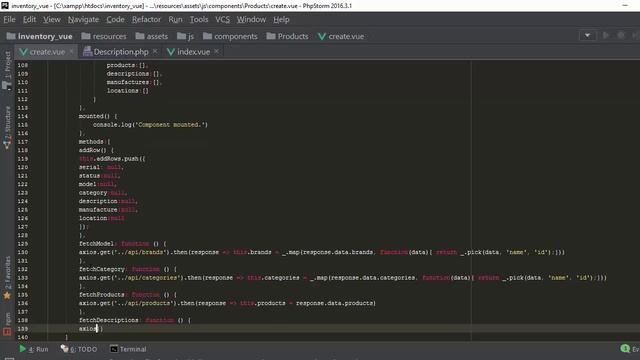Click create.vue breadcrumb file
The image size is (640, 360).
click(x=341, y=36)
